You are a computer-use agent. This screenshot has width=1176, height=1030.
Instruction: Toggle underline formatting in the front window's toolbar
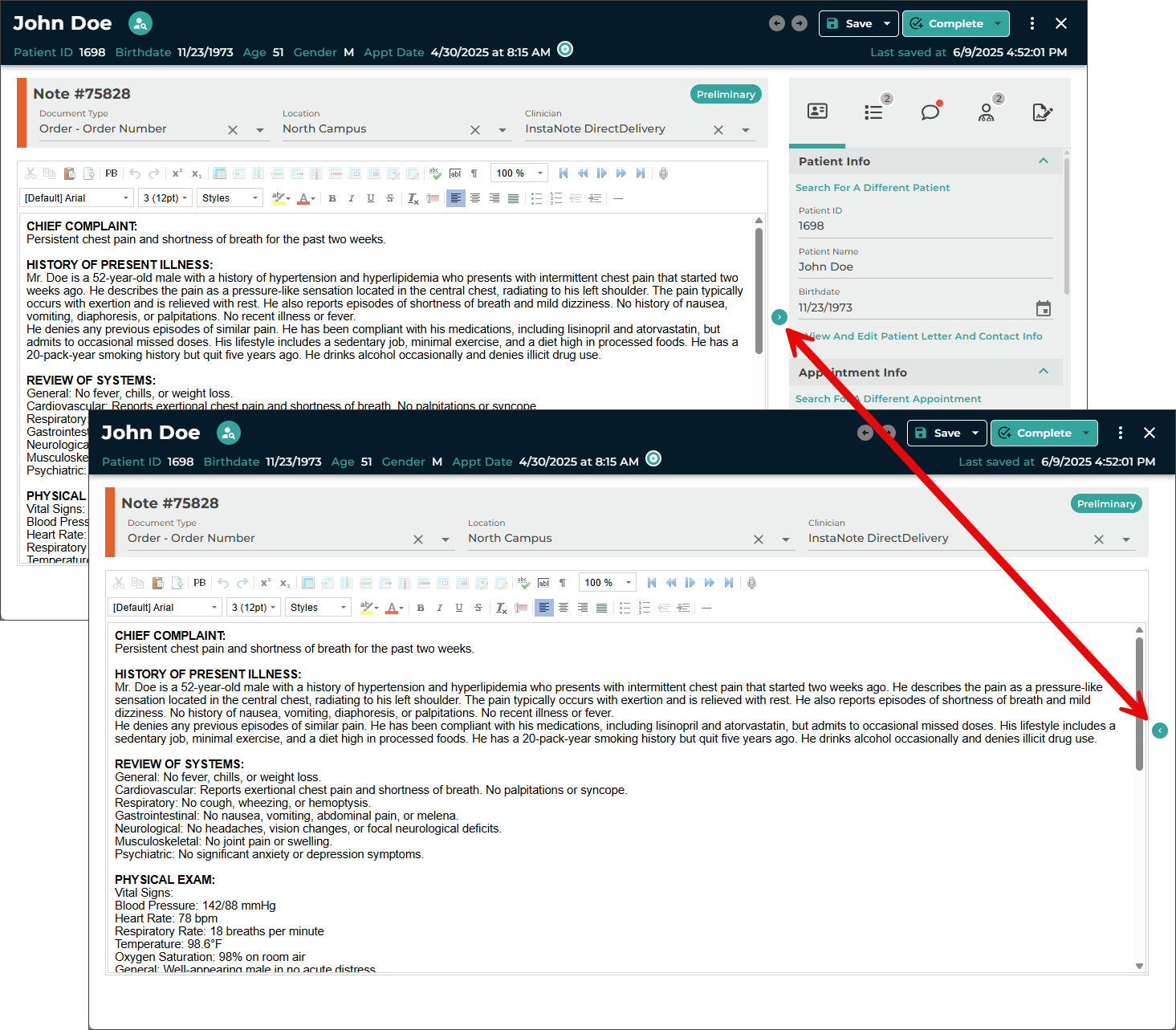[459, 608]
